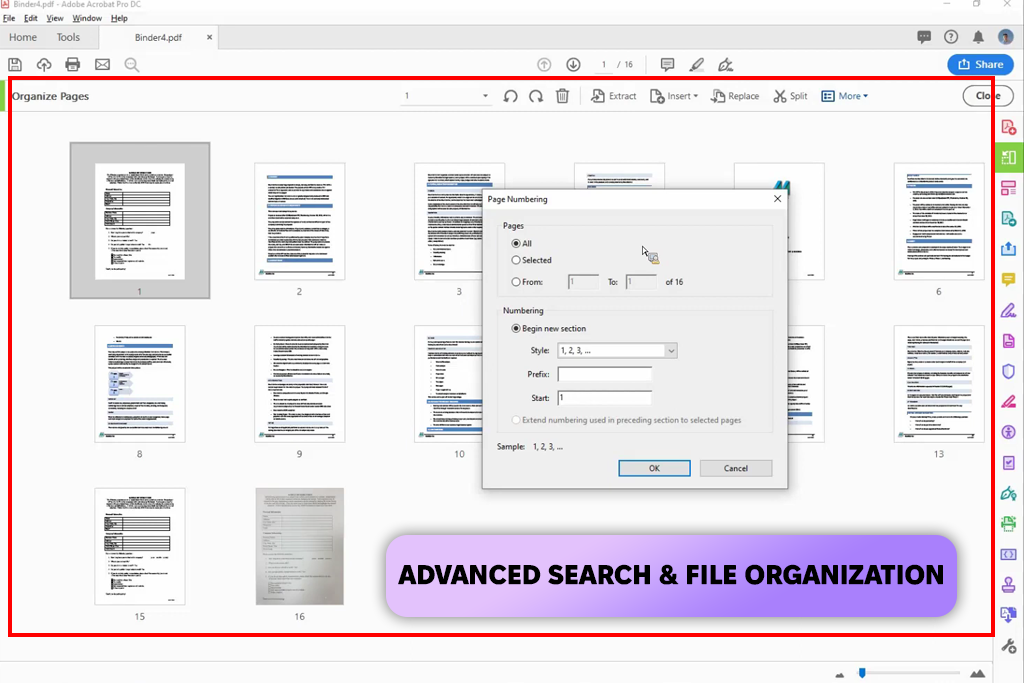Close the Page Numbering dialog with X
The image size is (1024, 683).
point(777,199)
